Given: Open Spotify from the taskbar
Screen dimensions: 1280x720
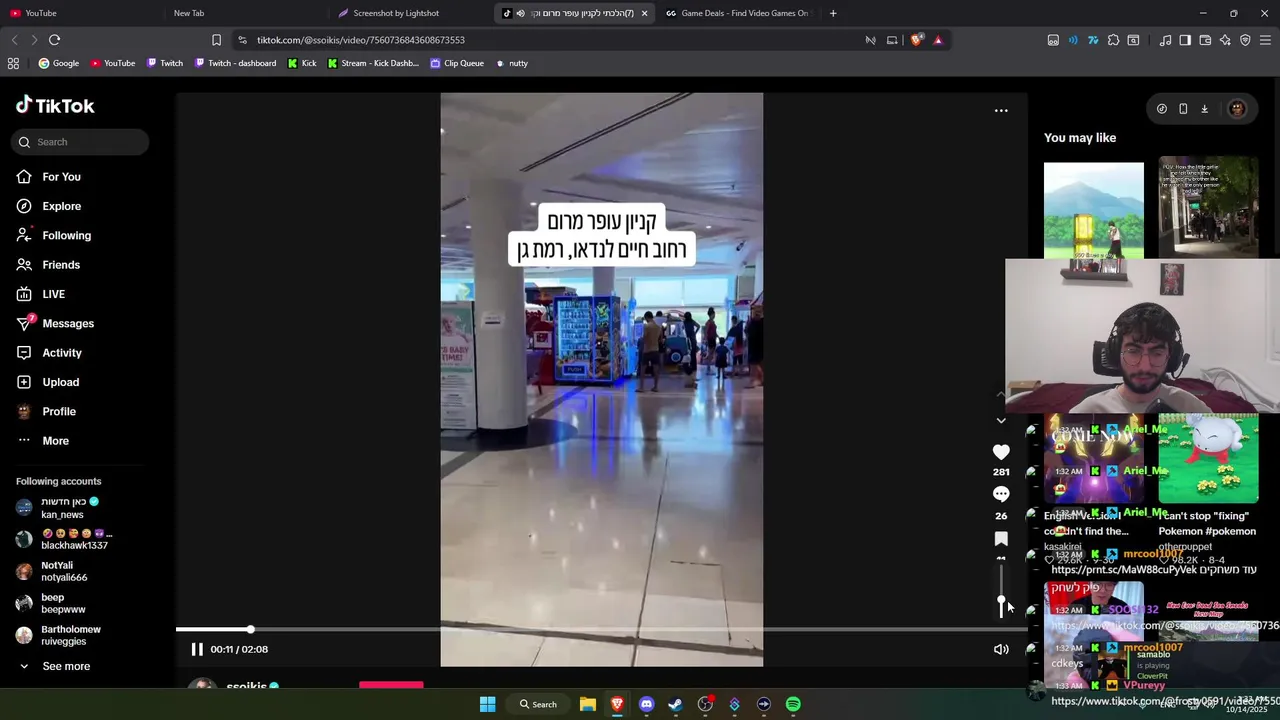Looking at the screenshot, I should click(x=793, y=704).
